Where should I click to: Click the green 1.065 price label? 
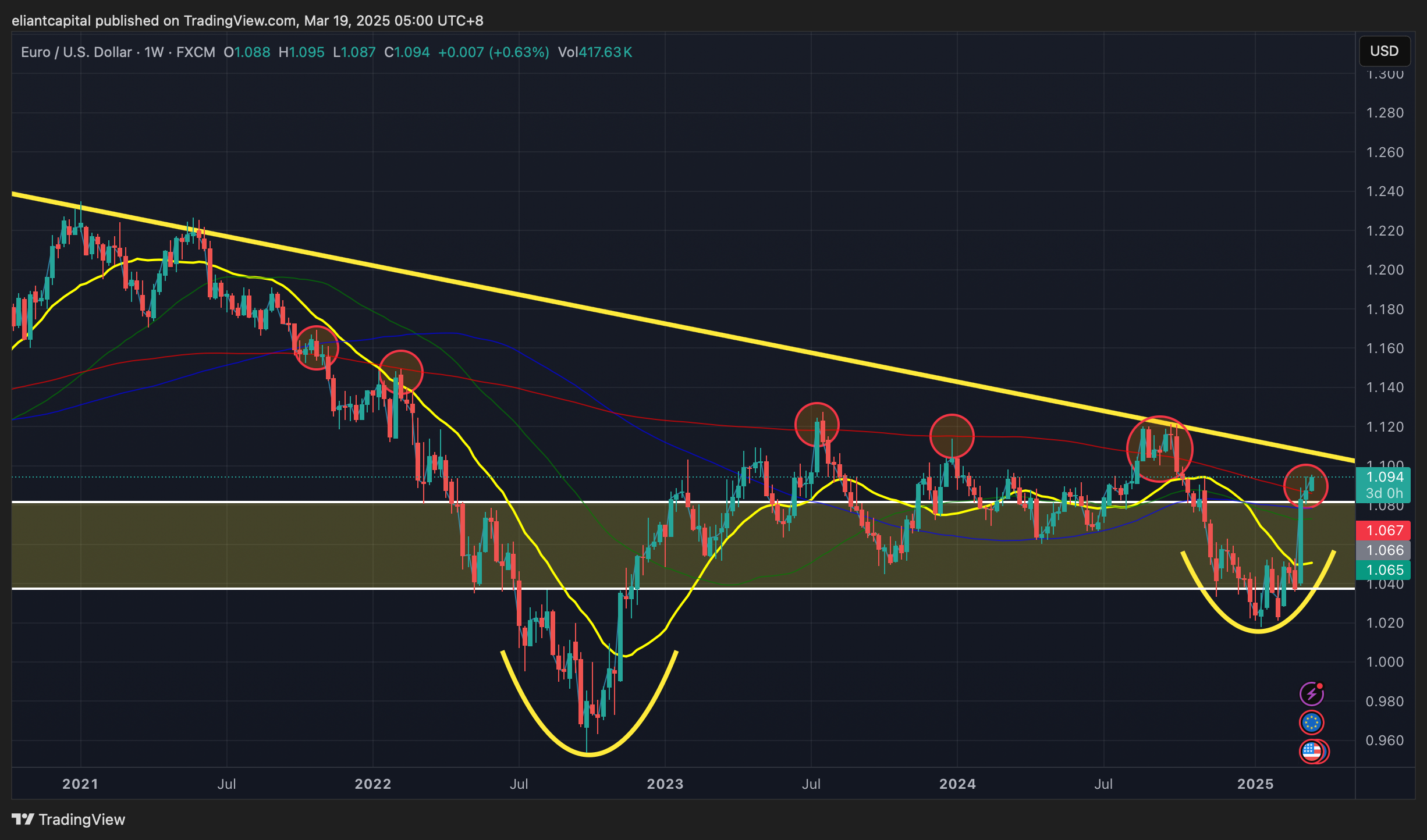click(1385, 570)
